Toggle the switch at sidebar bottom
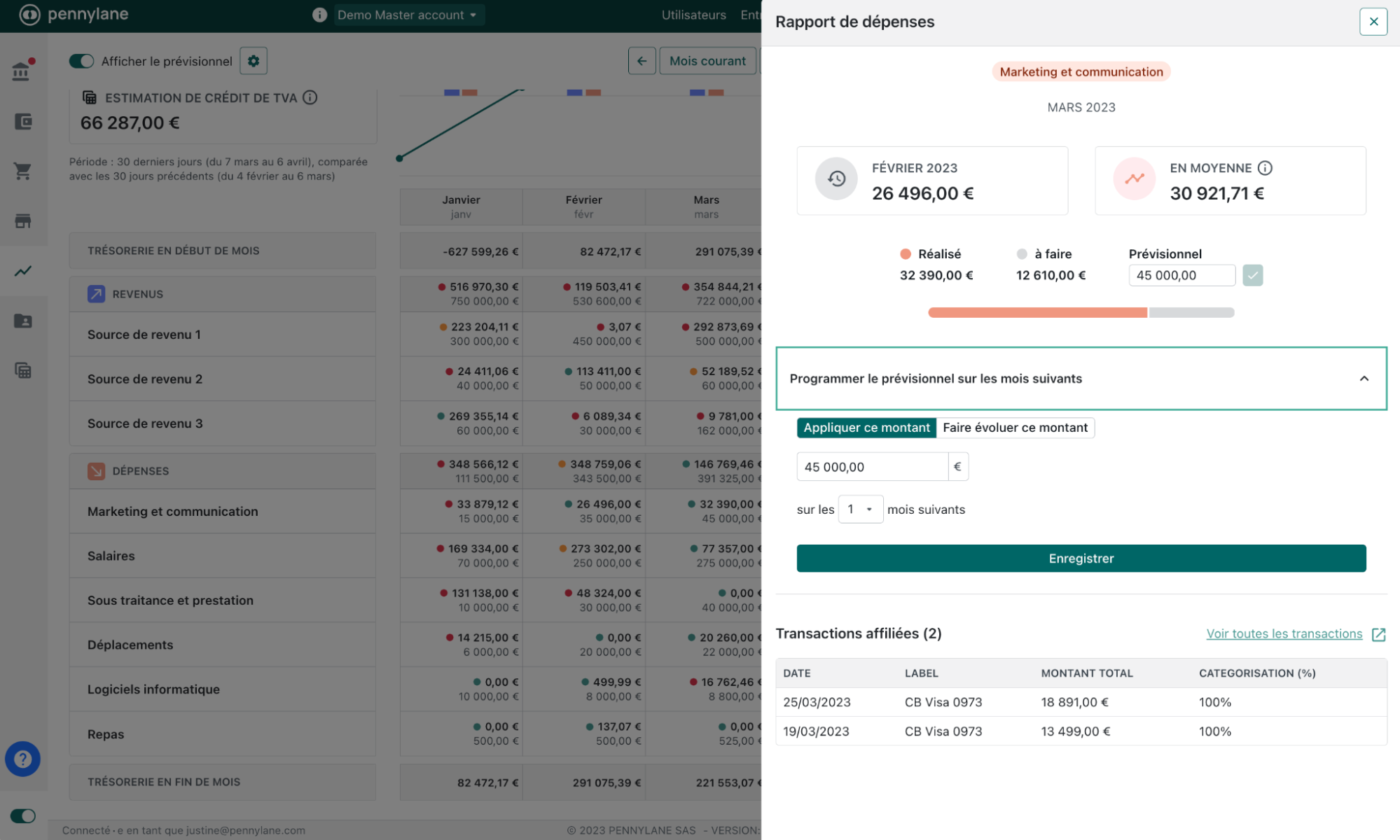The width and height of the screenshot is (1400, 840). coord(23,816)
